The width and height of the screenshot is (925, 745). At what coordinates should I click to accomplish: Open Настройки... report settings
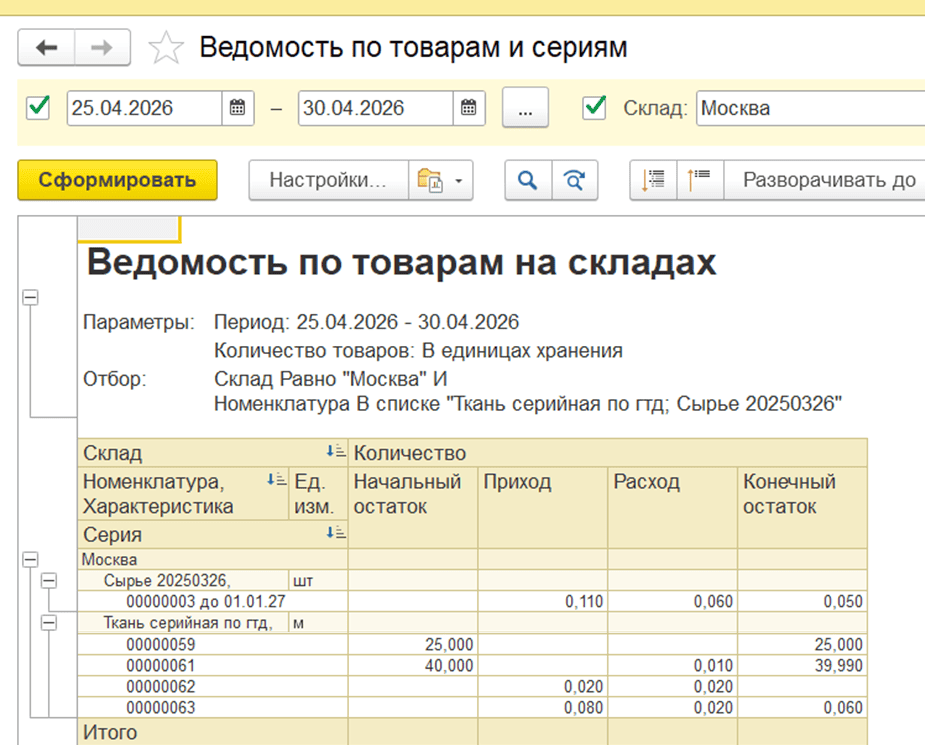[x=328, y=181]
